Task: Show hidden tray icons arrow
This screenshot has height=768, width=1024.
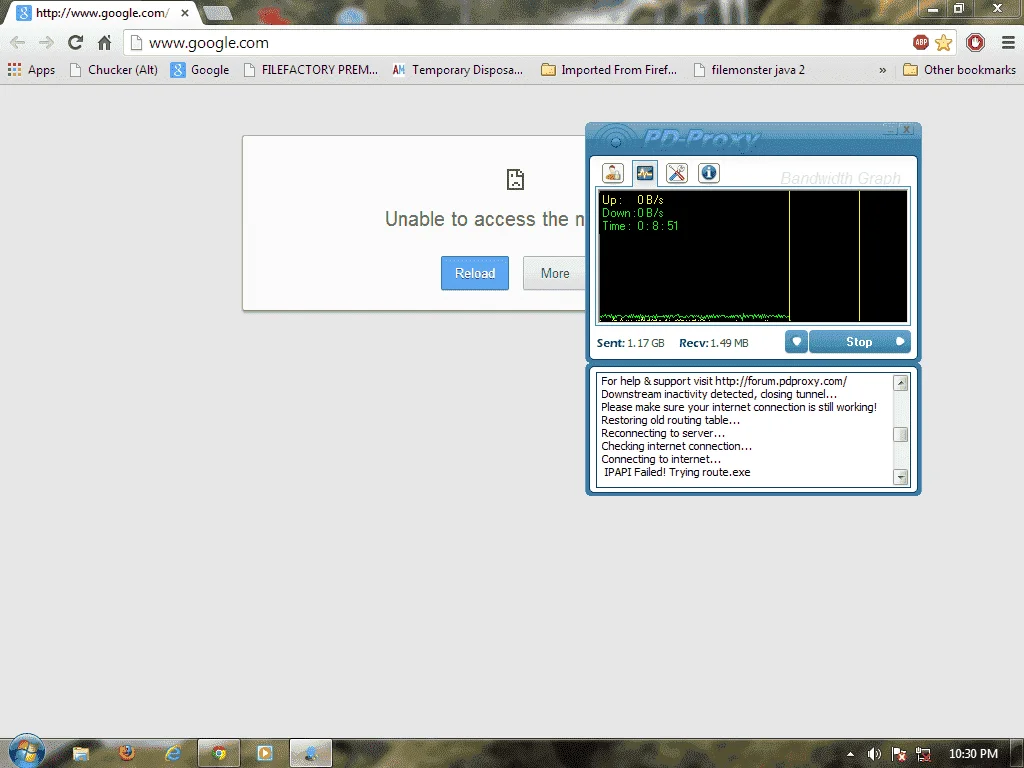Action: coord(850,754)
